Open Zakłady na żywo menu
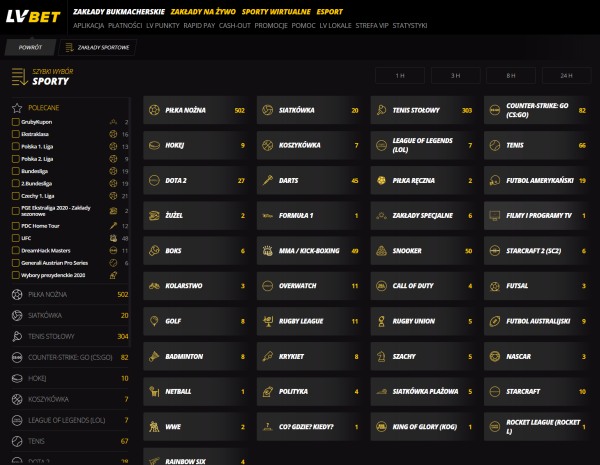This screenshot has width=600, height=465. (203, 12)
